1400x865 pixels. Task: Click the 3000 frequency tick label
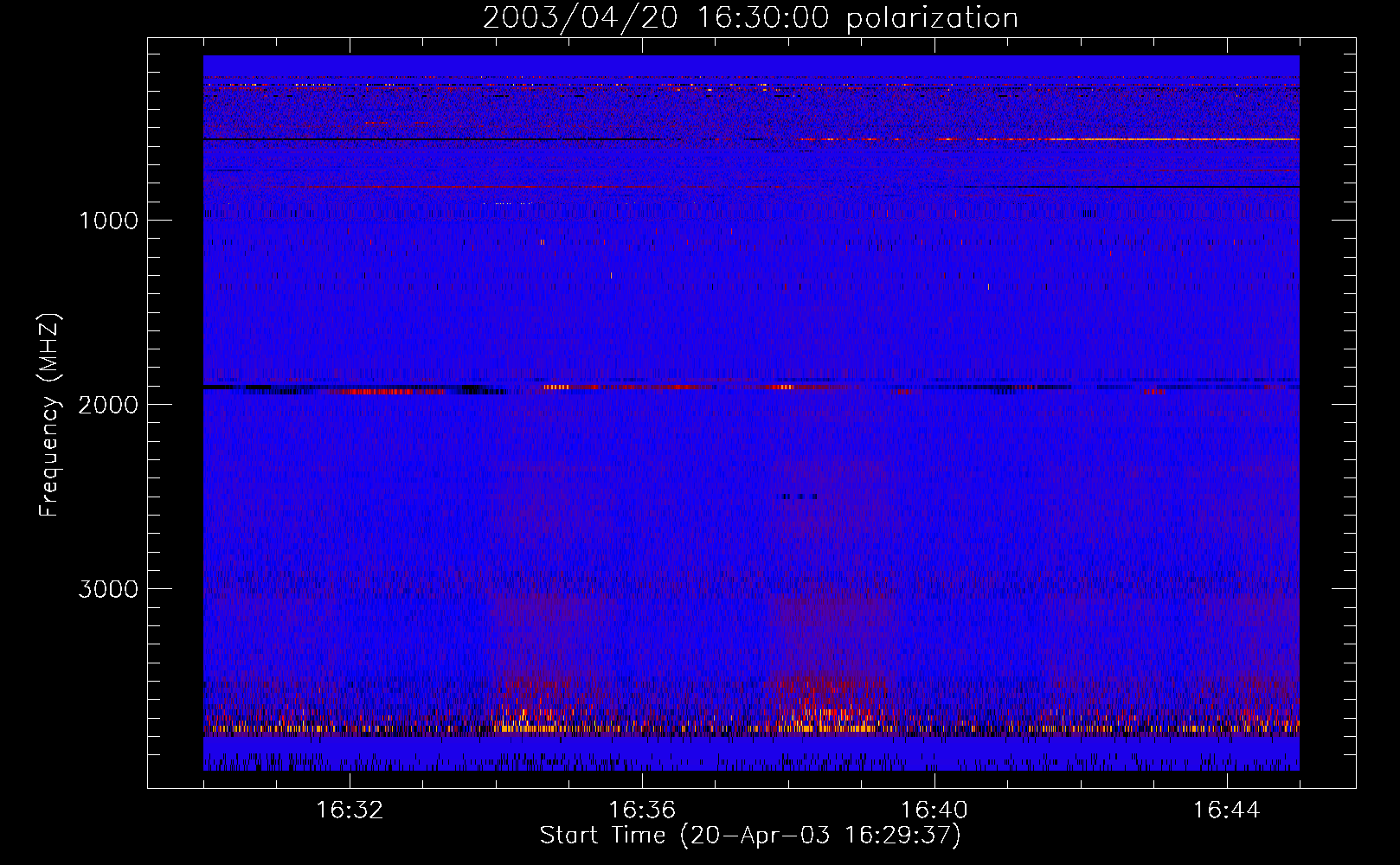[108, 589]
